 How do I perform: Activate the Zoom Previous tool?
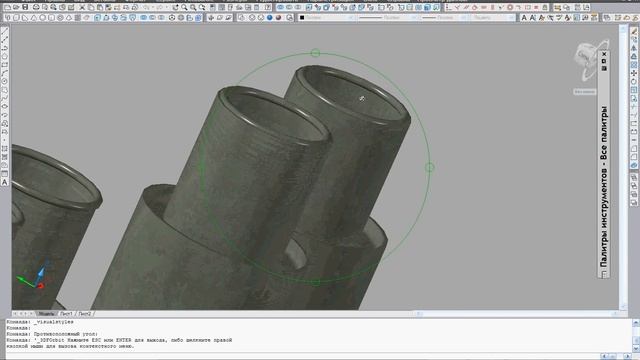tap(202, 7)
